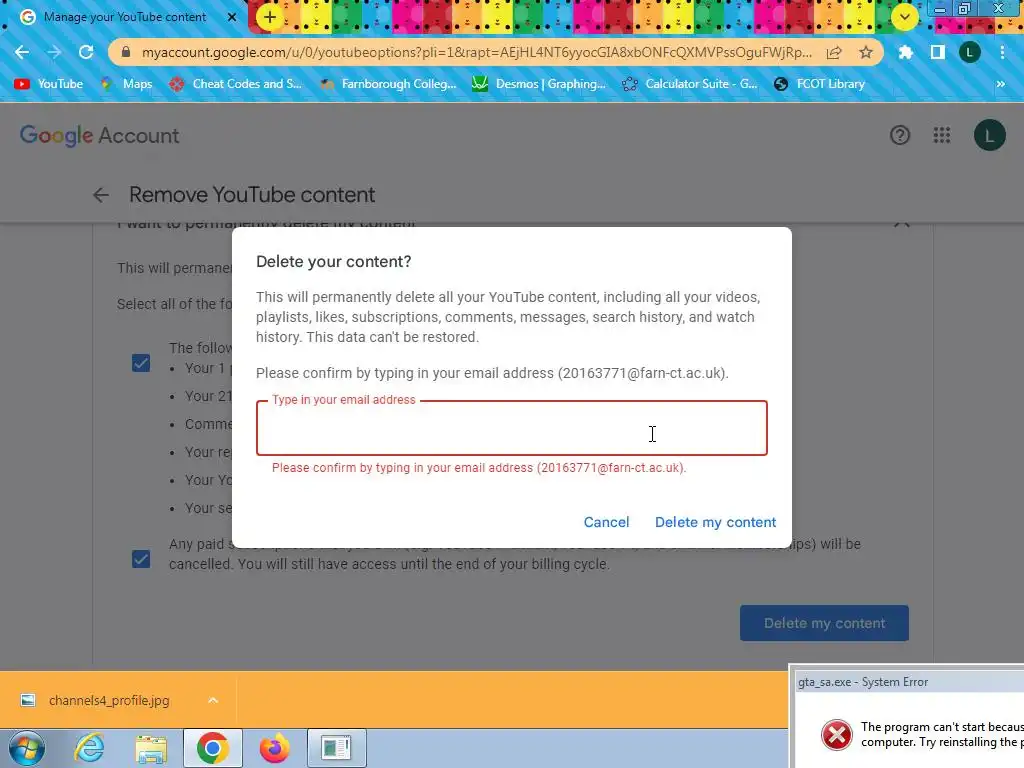Open Firefox from the taskbar
Viewport: 1024px width, 768px height.
pos(274,748)
